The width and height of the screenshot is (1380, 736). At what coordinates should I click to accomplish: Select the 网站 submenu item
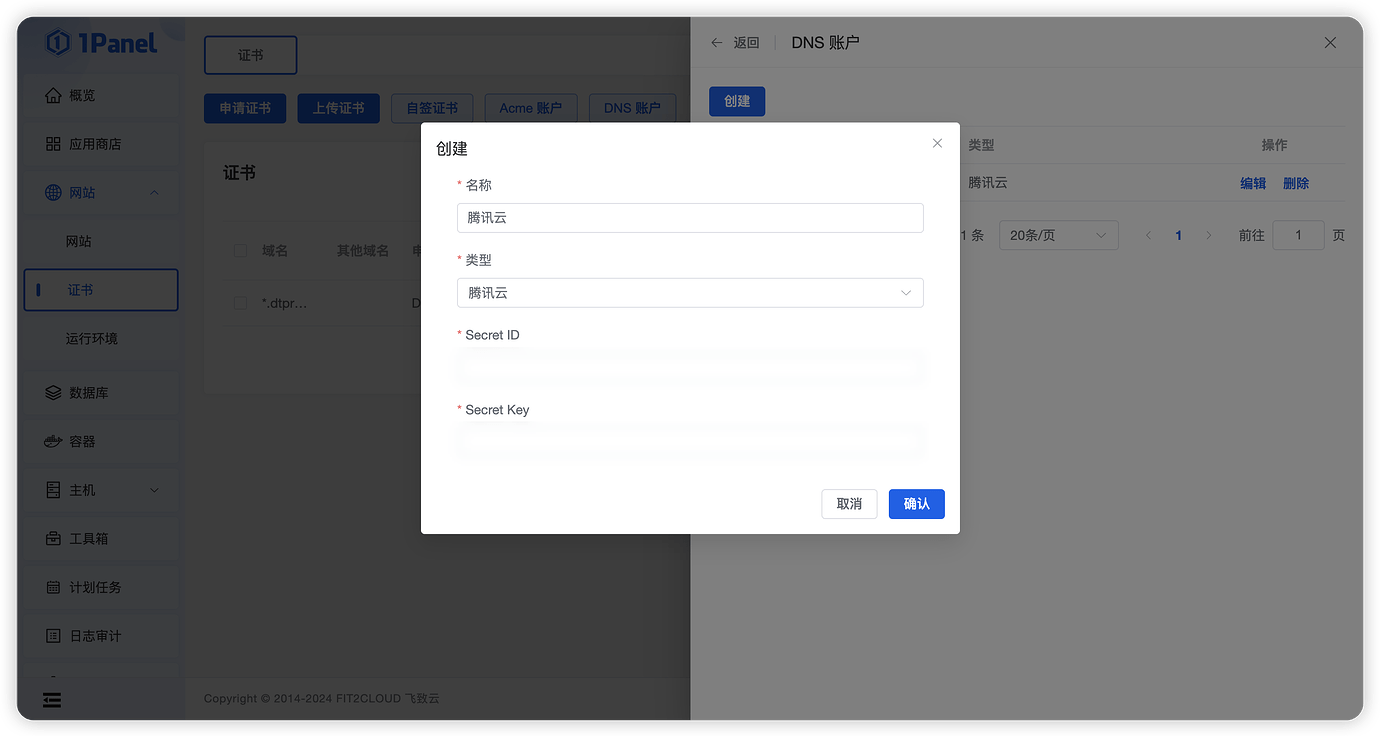[101, 241]
